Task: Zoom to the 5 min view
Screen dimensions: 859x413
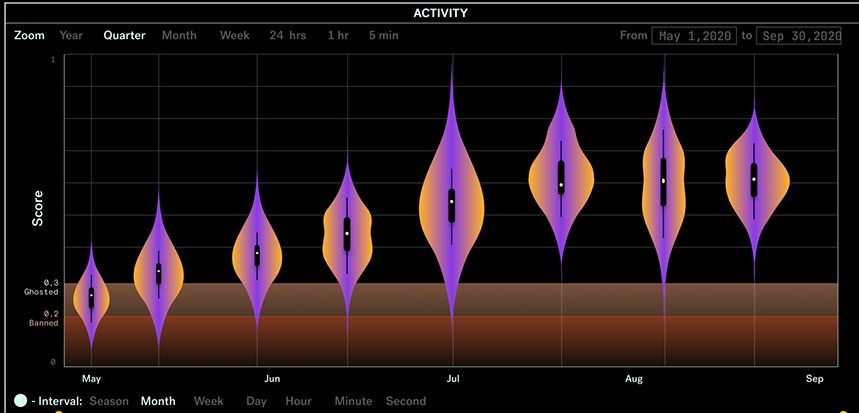Action: (x=383, y=36)
